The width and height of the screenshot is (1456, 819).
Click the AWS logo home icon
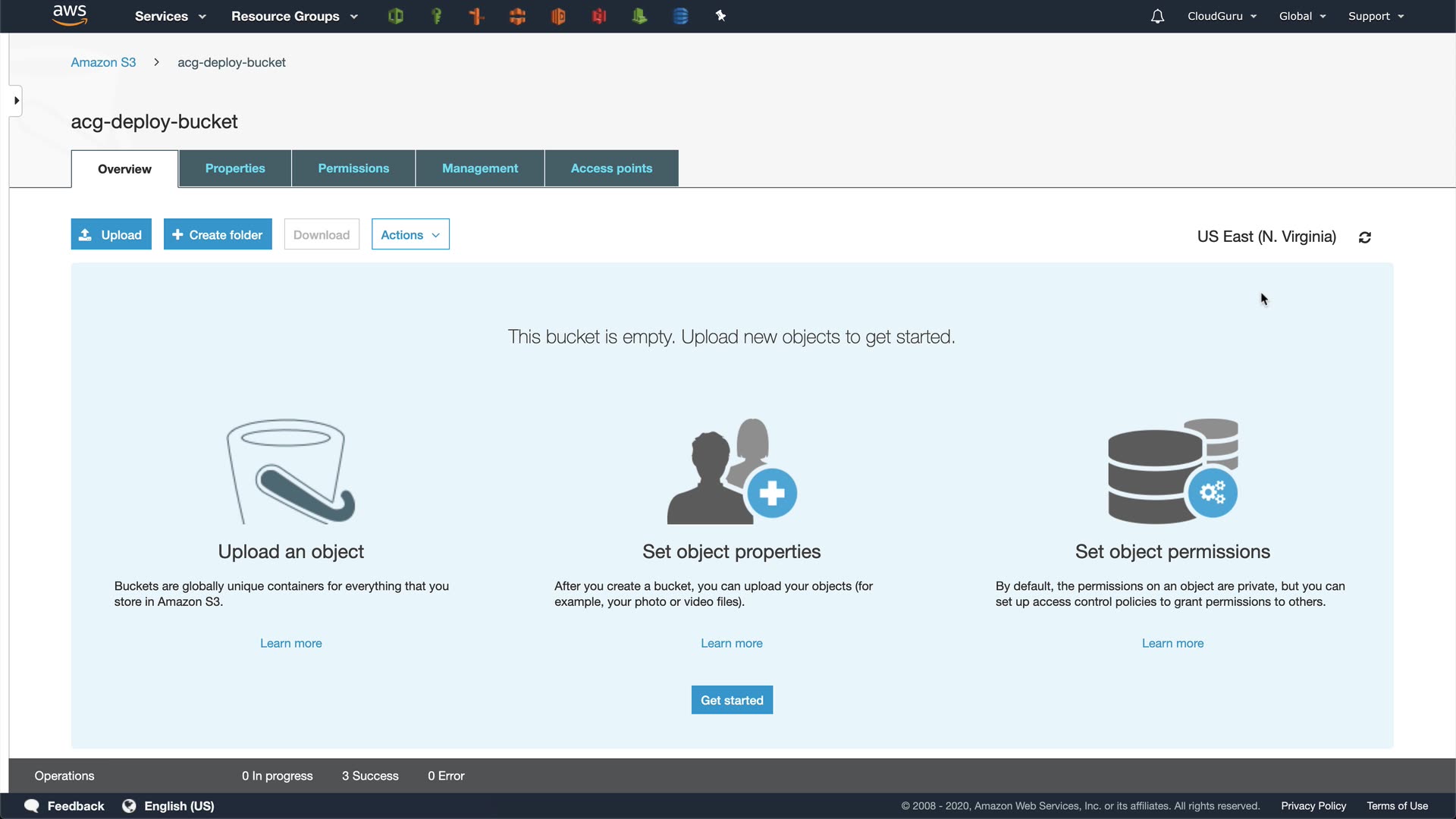coord(70,15)
